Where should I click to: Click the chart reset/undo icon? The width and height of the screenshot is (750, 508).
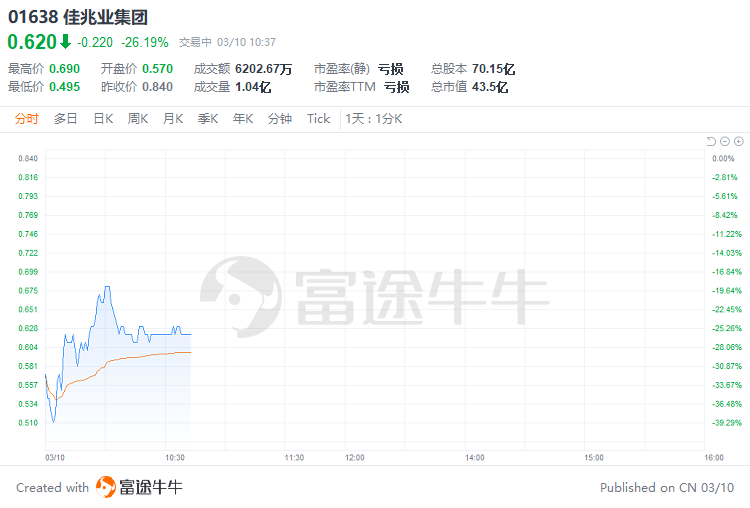coord(711,141)
